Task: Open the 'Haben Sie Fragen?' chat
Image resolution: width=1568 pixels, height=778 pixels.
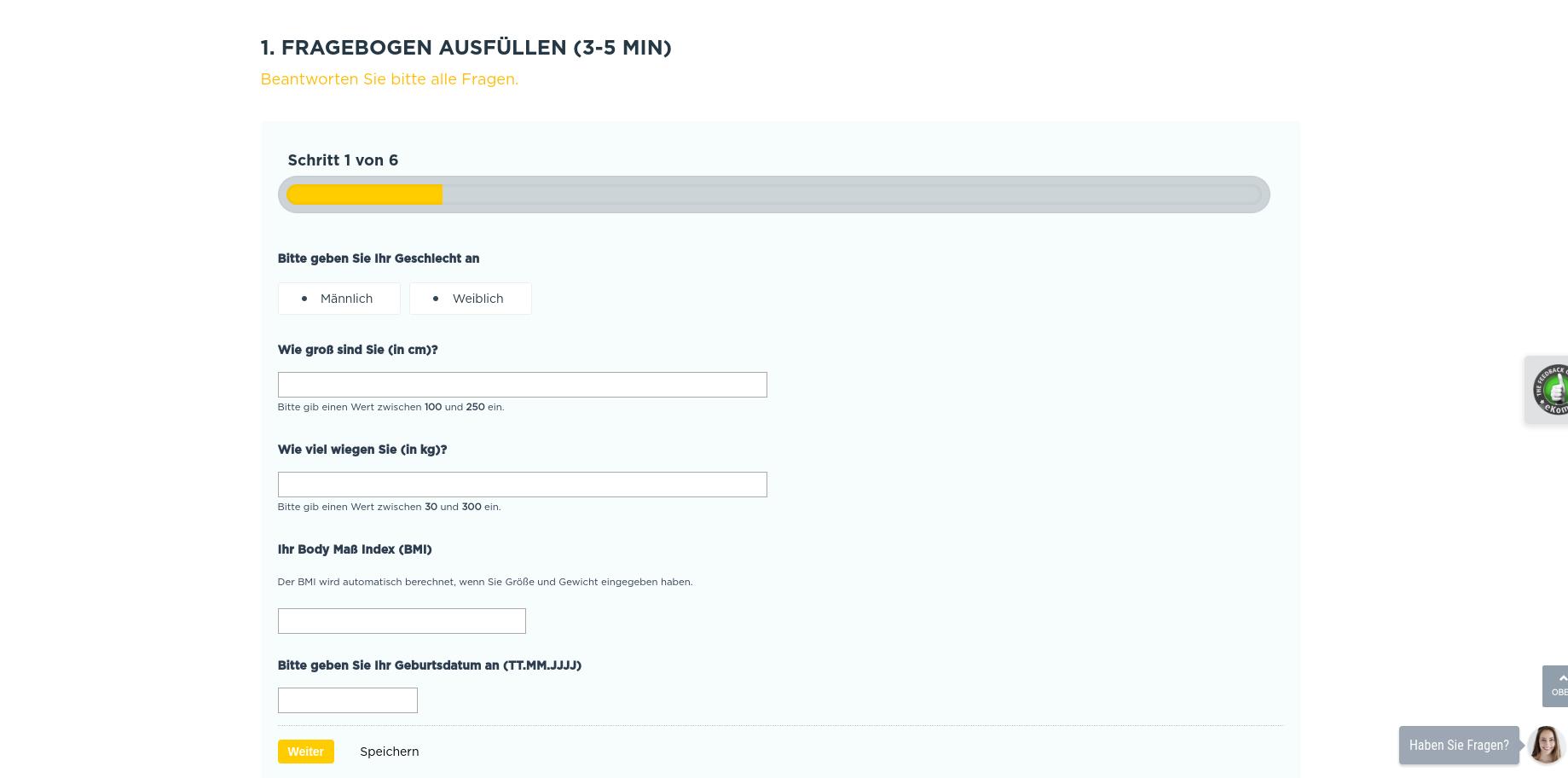Action: [x=1458, y=746]
